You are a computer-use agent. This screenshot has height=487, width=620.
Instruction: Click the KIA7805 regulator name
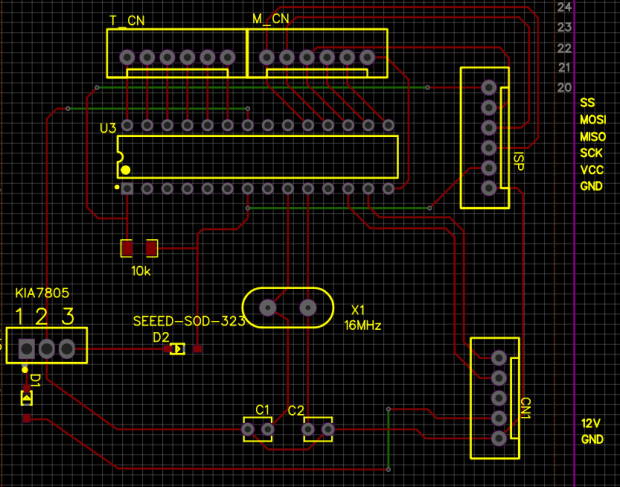pyautogui.click(x=42, y=293)
